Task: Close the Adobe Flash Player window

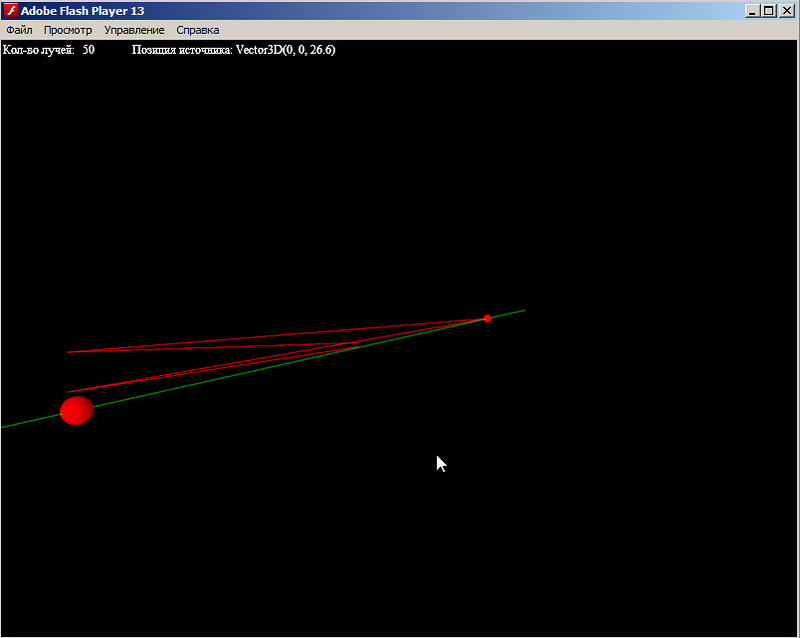Action: point(786,10)
